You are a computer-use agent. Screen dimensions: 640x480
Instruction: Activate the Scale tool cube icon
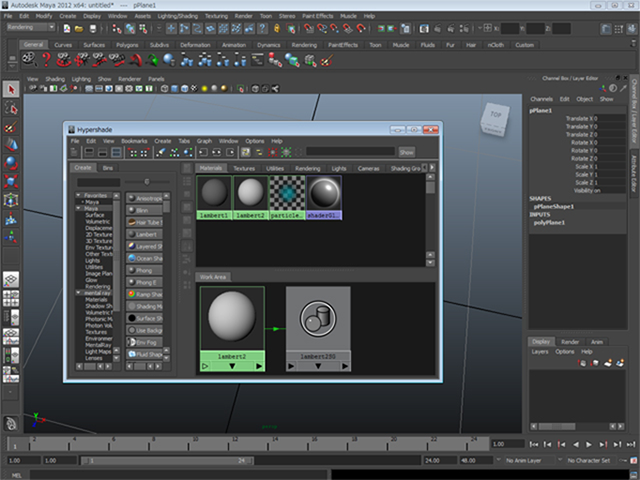(11, 181)
